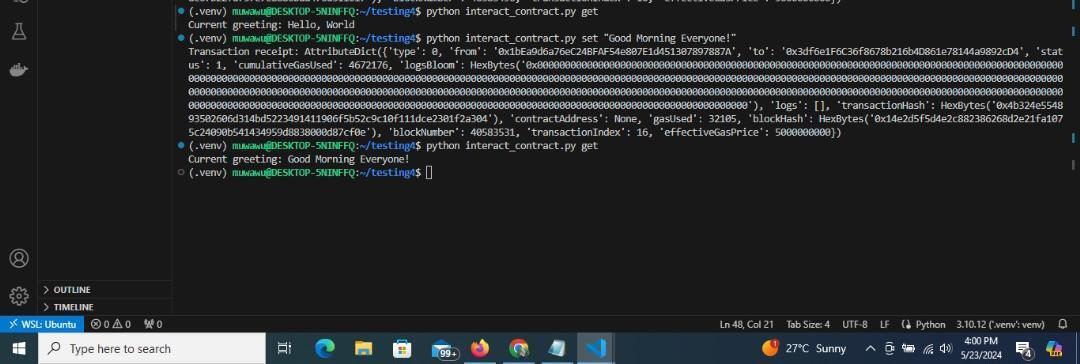This screenshot has width=1080, height=364.
Task: Click the Visual Studio Code taskbar icon
Action: [595, 348]
